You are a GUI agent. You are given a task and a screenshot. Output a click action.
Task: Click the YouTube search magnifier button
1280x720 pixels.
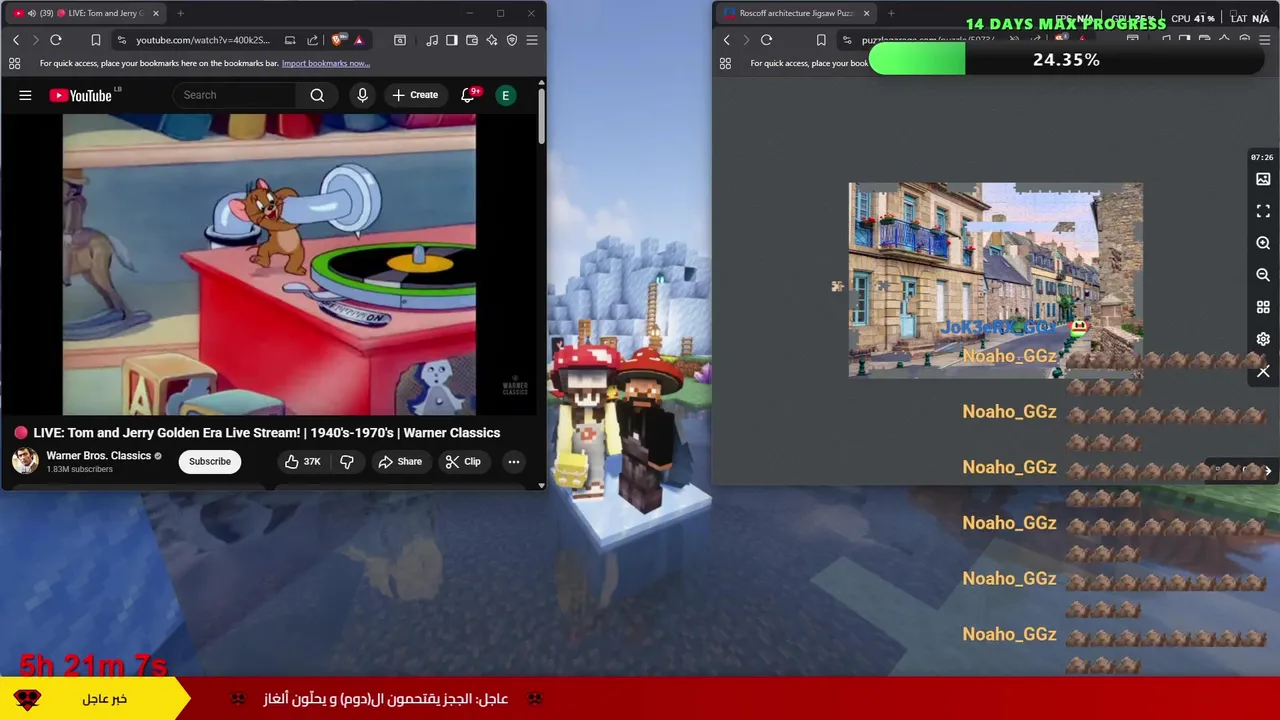coord(317,95)
